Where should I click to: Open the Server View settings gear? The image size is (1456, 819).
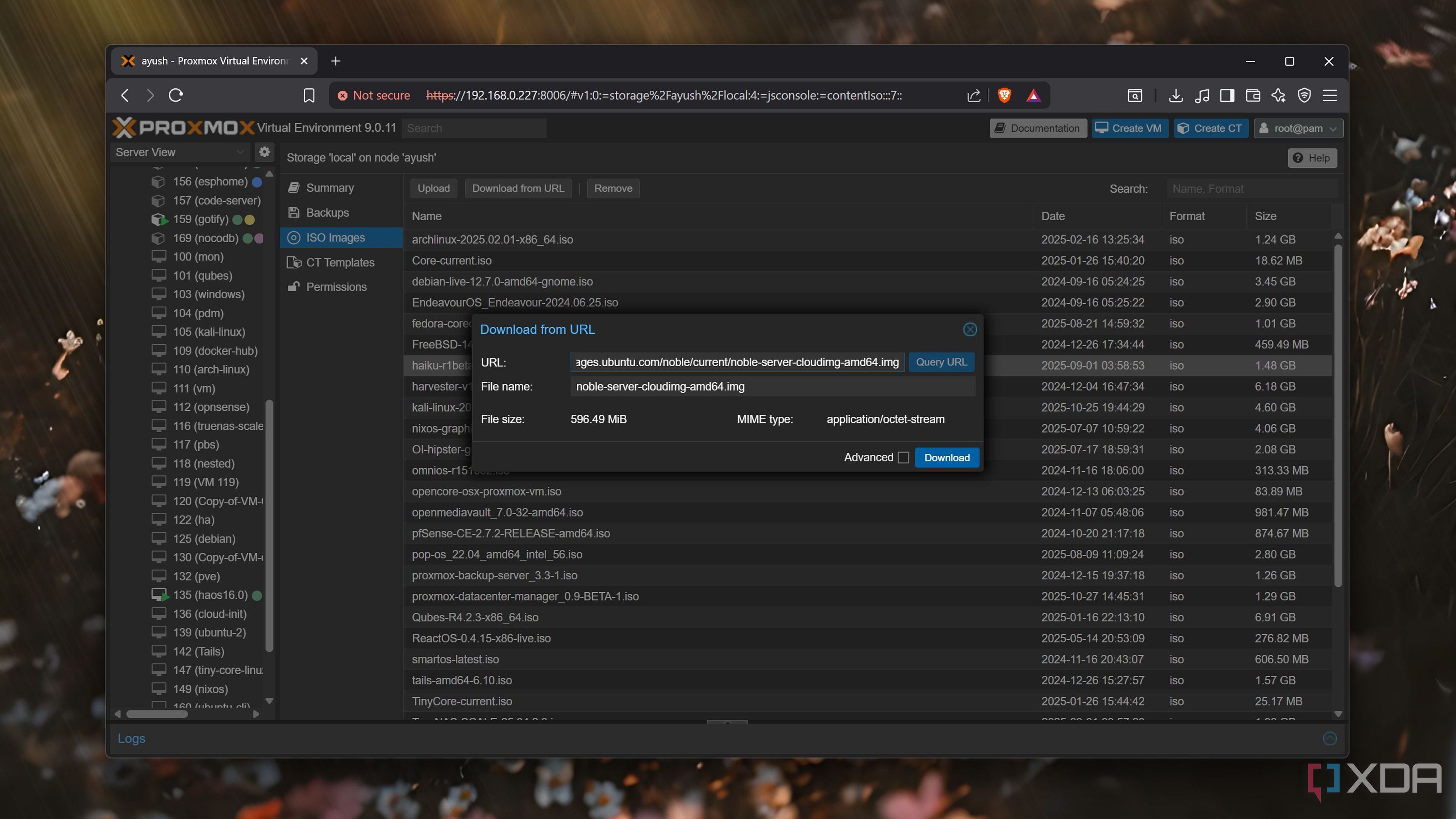point(264,152)
